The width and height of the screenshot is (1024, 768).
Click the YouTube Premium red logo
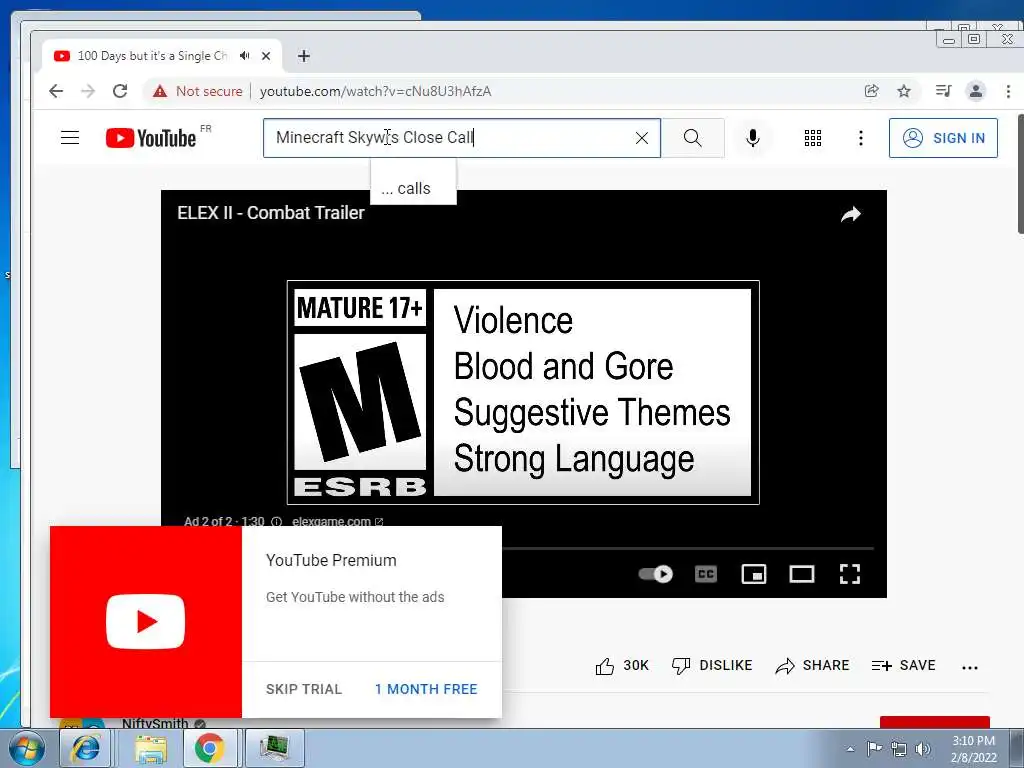coord(146,622)
